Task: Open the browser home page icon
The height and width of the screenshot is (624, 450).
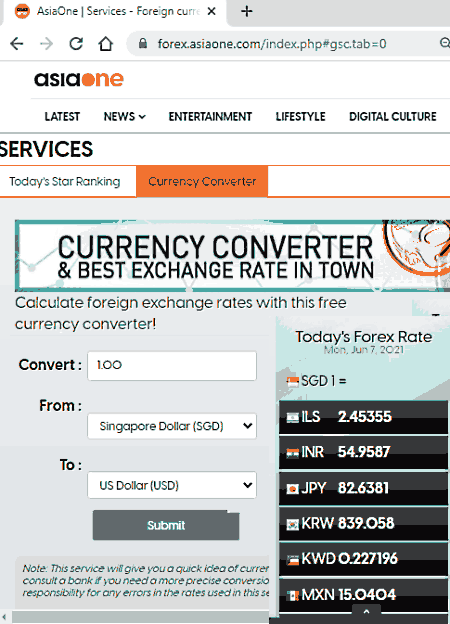Action: pos(105,43)
